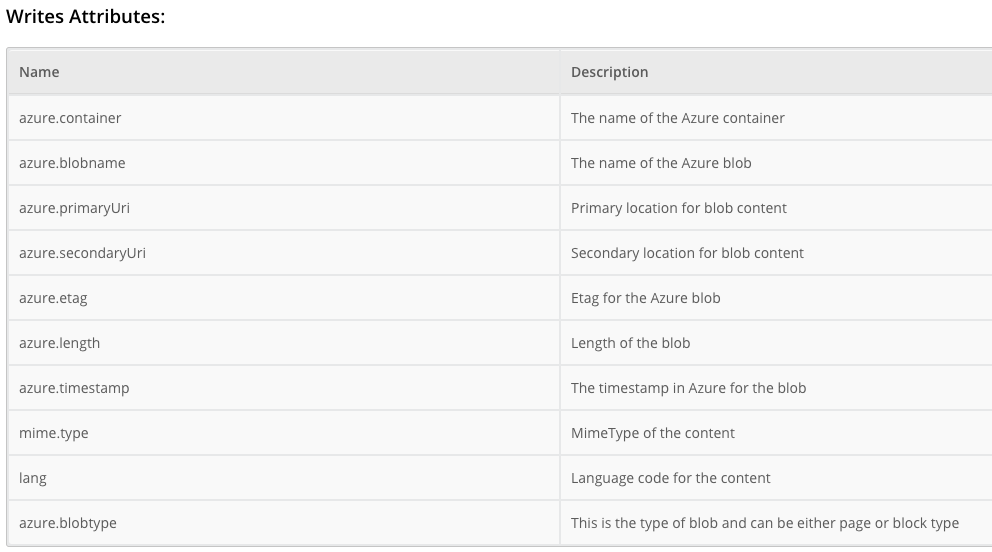This screenshot has height=552, width=992.
Task: Click the azure.primaryUri name cell
Action: 74,208
